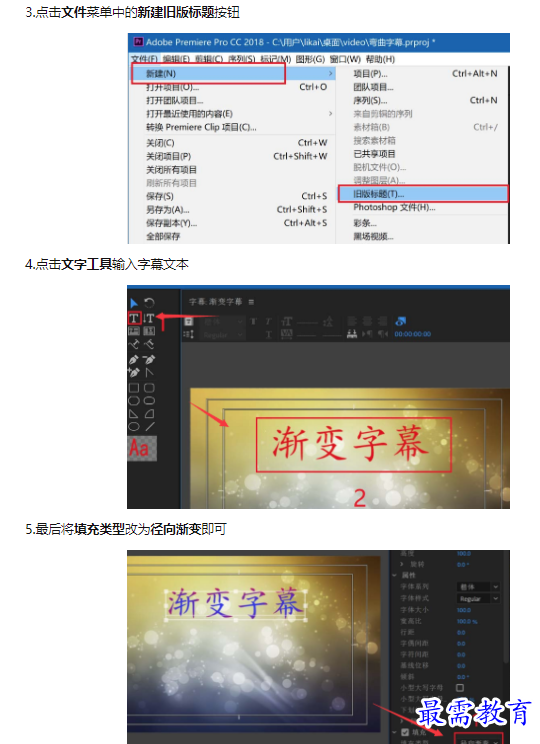The image size is (540, 744).
Task: Select the Arc shape tool
Action: tap(149, 414)
